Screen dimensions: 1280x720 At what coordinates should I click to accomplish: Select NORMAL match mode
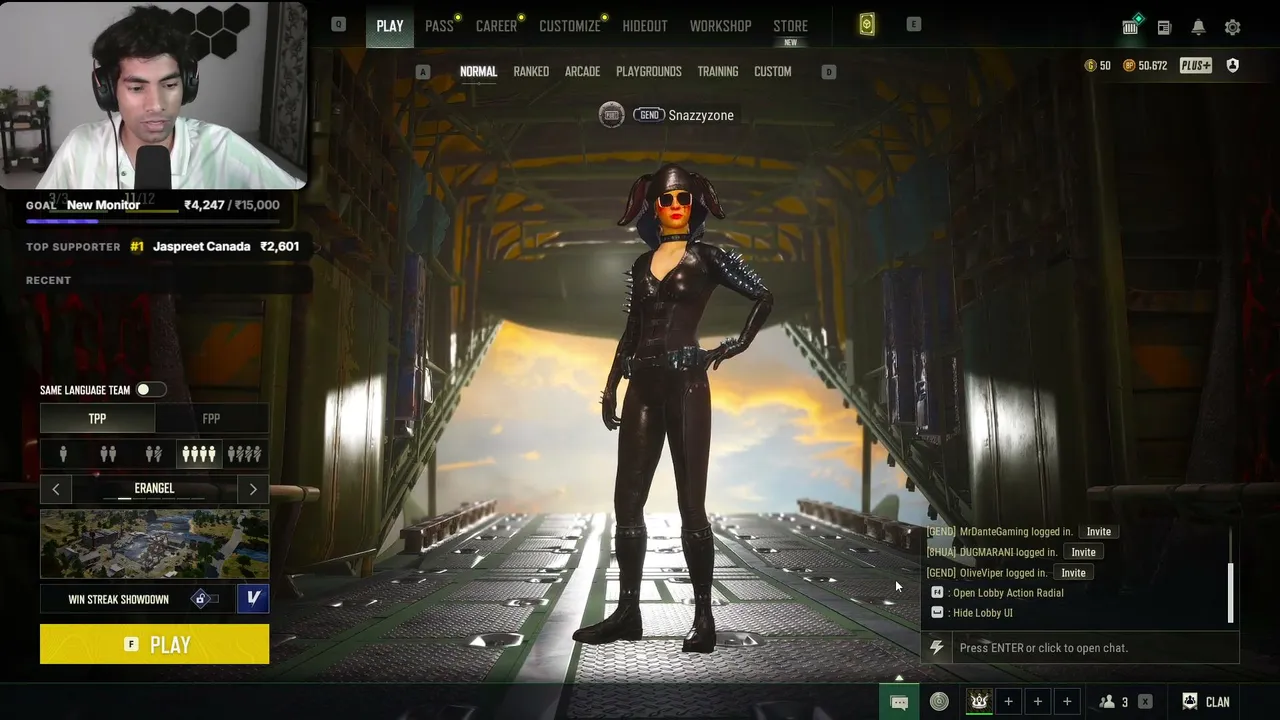pos(478,72)
